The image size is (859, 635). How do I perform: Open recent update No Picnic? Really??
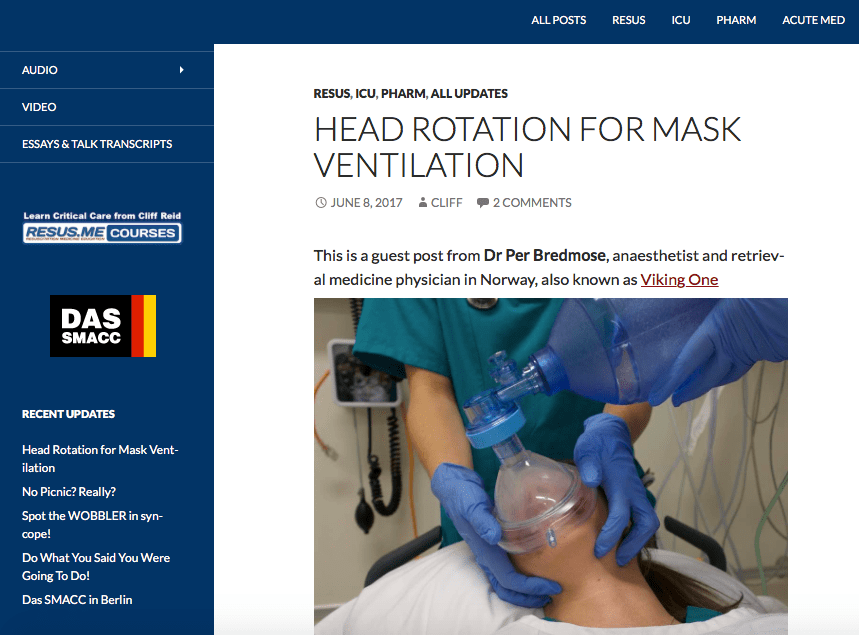coord(69,492)
